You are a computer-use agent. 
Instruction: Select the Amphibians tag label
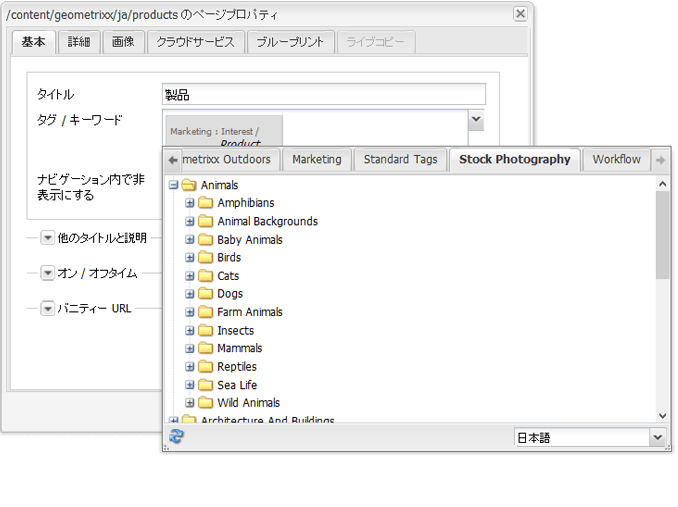[246, 203]
